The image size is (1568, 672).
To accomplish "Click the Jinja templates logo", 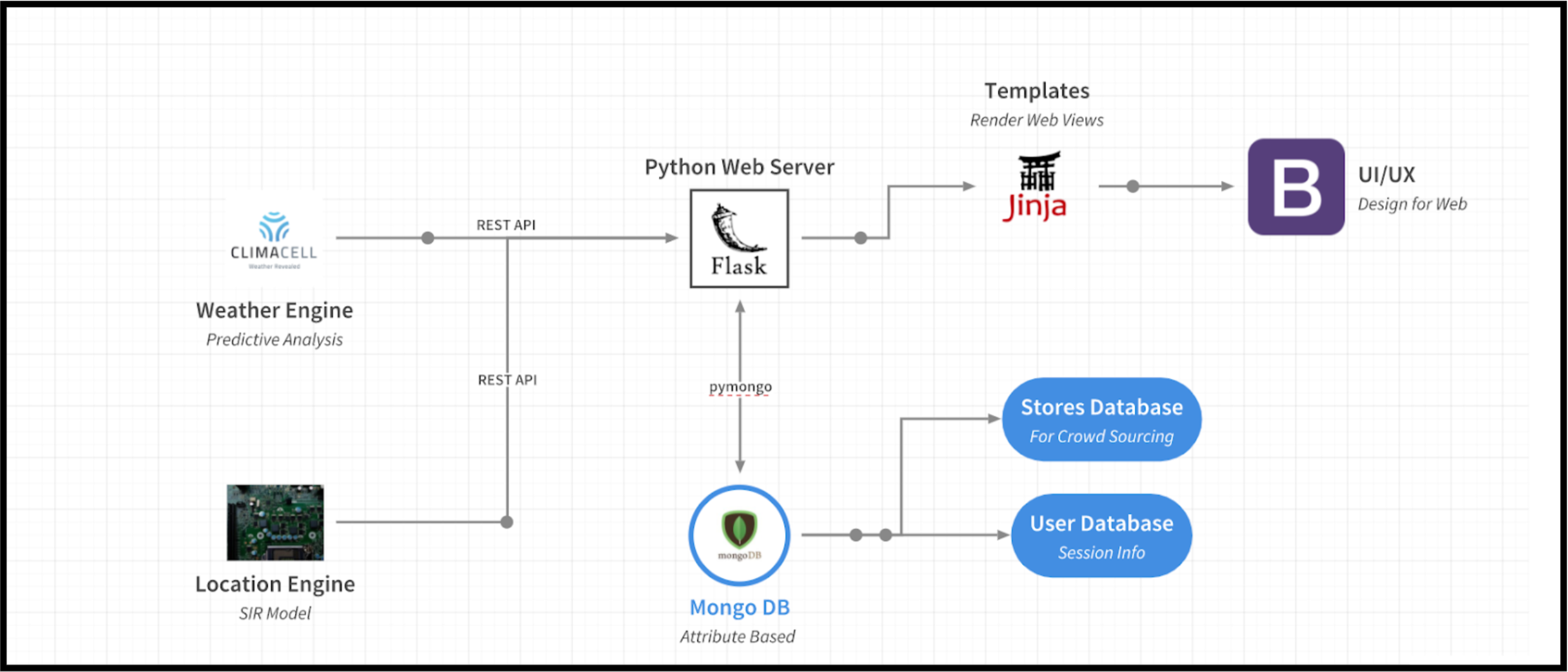I will [1035, 186].
